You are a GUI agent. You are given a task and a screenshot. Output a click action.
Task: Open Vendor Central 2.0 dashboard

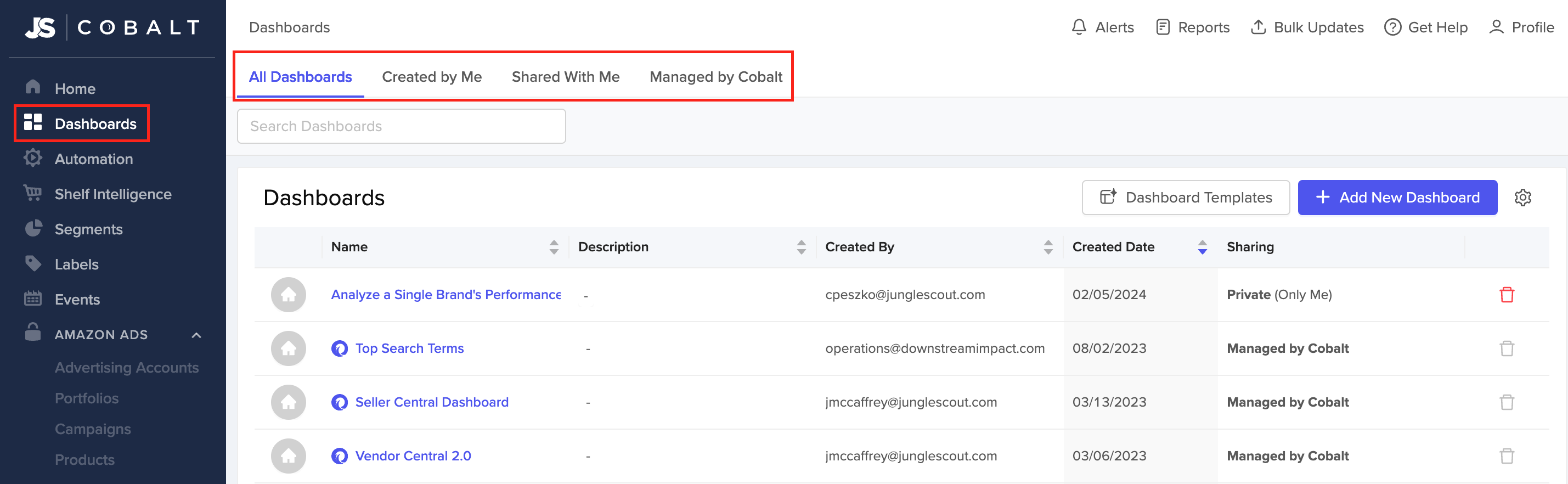[x=413, y=456]
